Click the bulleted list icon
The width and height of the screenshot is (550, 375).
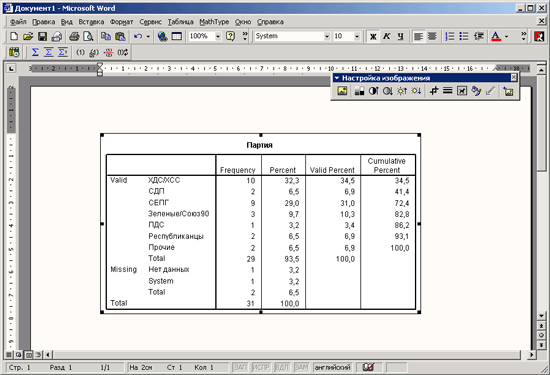point(464,36)
